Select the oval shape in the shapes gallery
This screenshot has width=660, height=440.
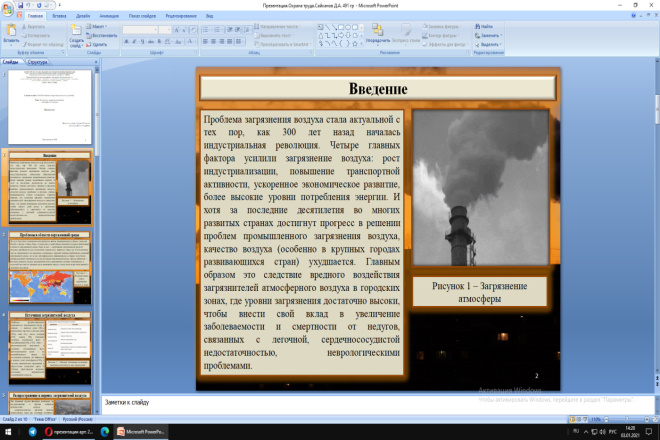348,27
